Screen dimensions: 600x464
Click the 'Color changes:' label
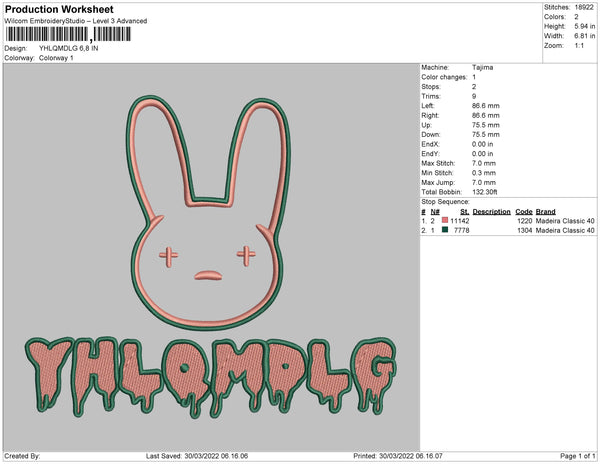(x=444, y=77)
